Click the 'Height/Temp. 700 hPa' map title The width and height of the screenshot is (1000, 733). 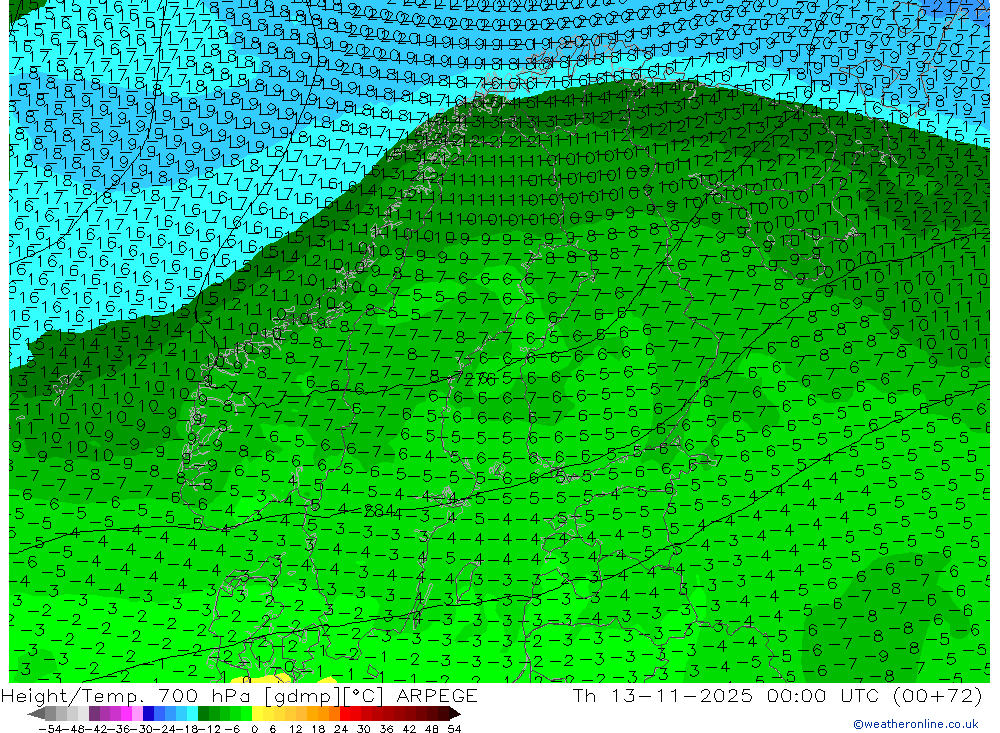point(126,696)
